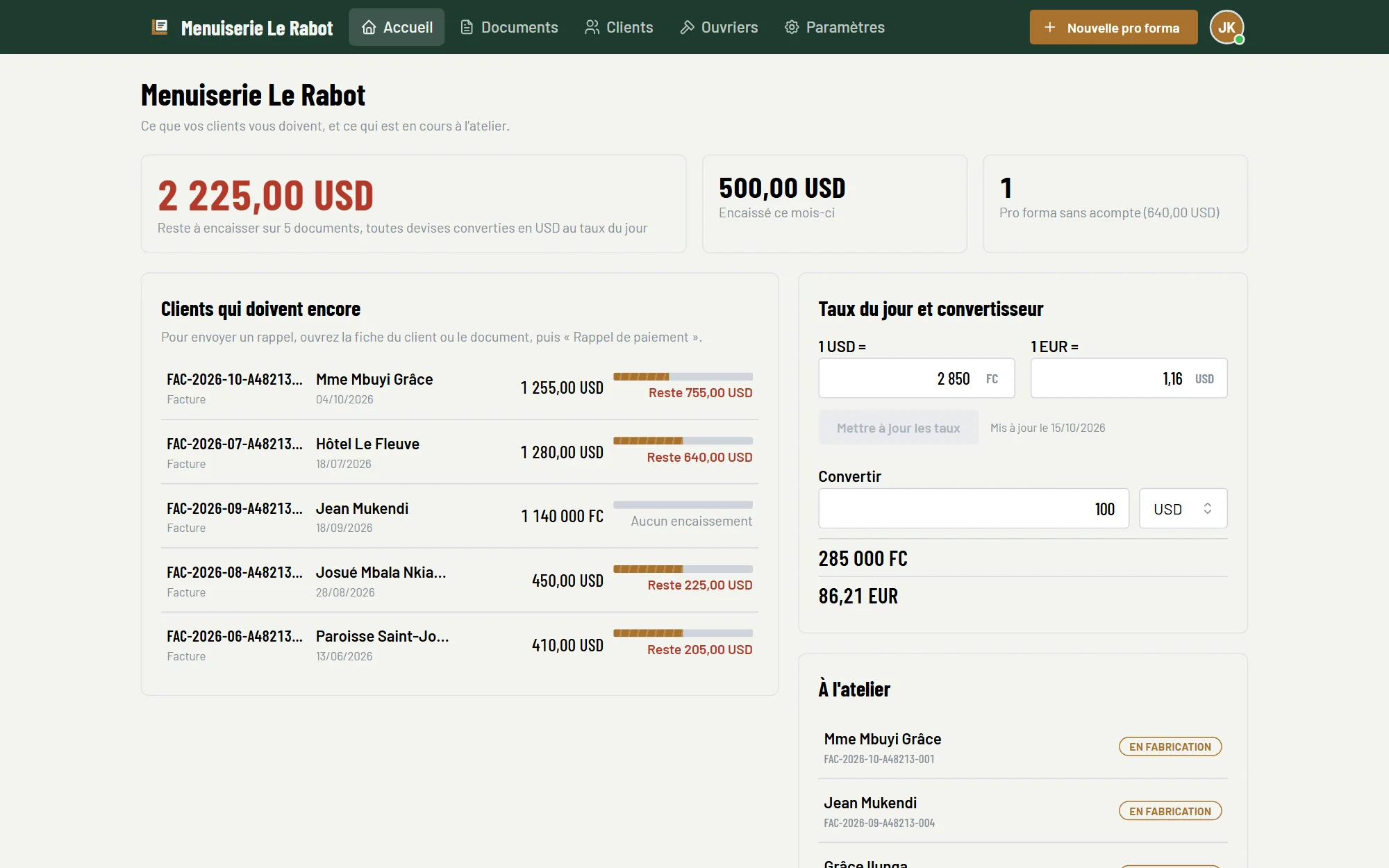The width and height of the screenshot is (1389, 868).
Task: Click Reste 205,00 USD amount
Action: click(699, 650)
